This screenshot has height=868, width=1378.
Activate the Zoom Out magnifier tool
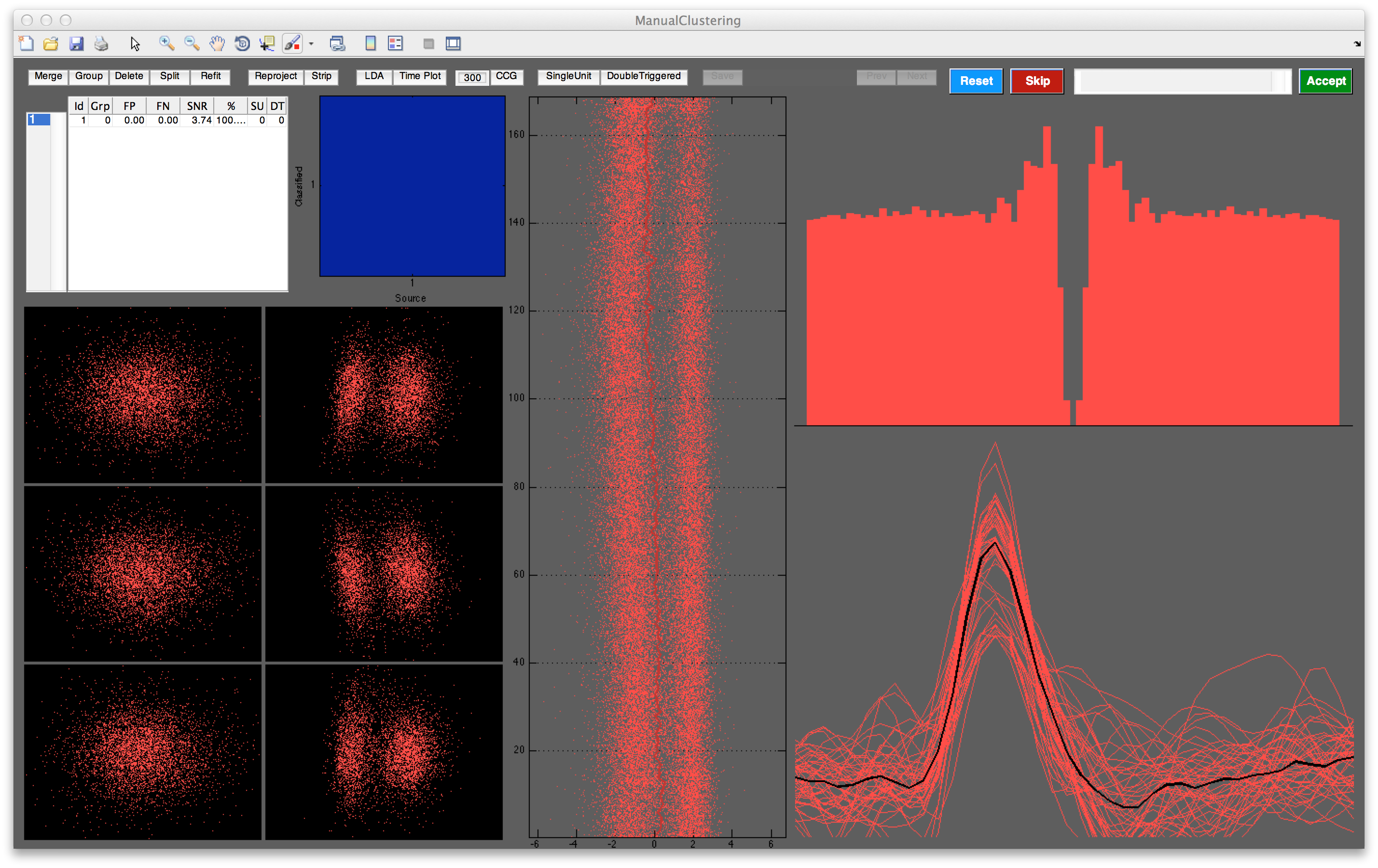pyautogui.click(x=192, y=43)
